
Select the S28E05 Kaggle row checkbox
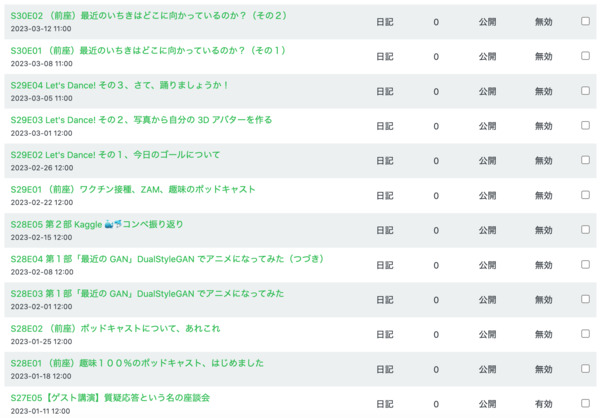tap(585, 229)
